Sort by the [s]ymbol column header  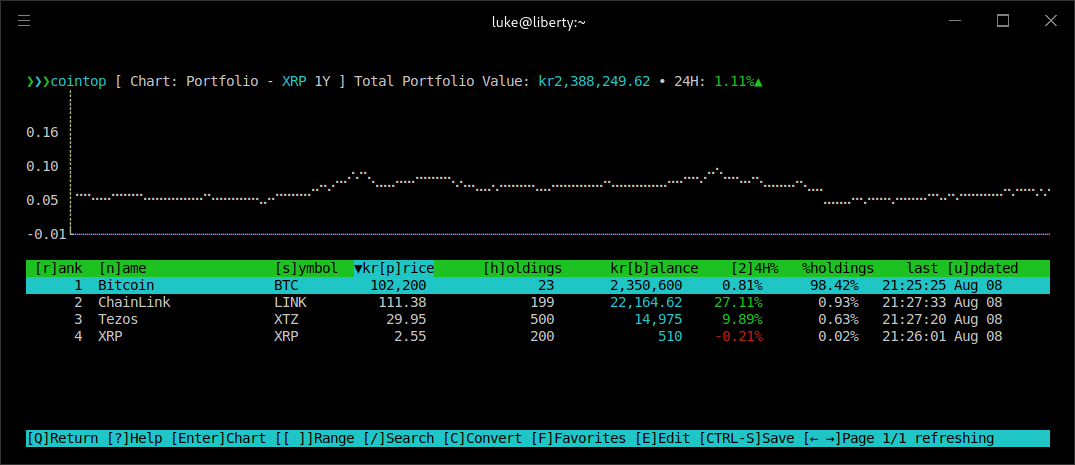click(306, 268)
